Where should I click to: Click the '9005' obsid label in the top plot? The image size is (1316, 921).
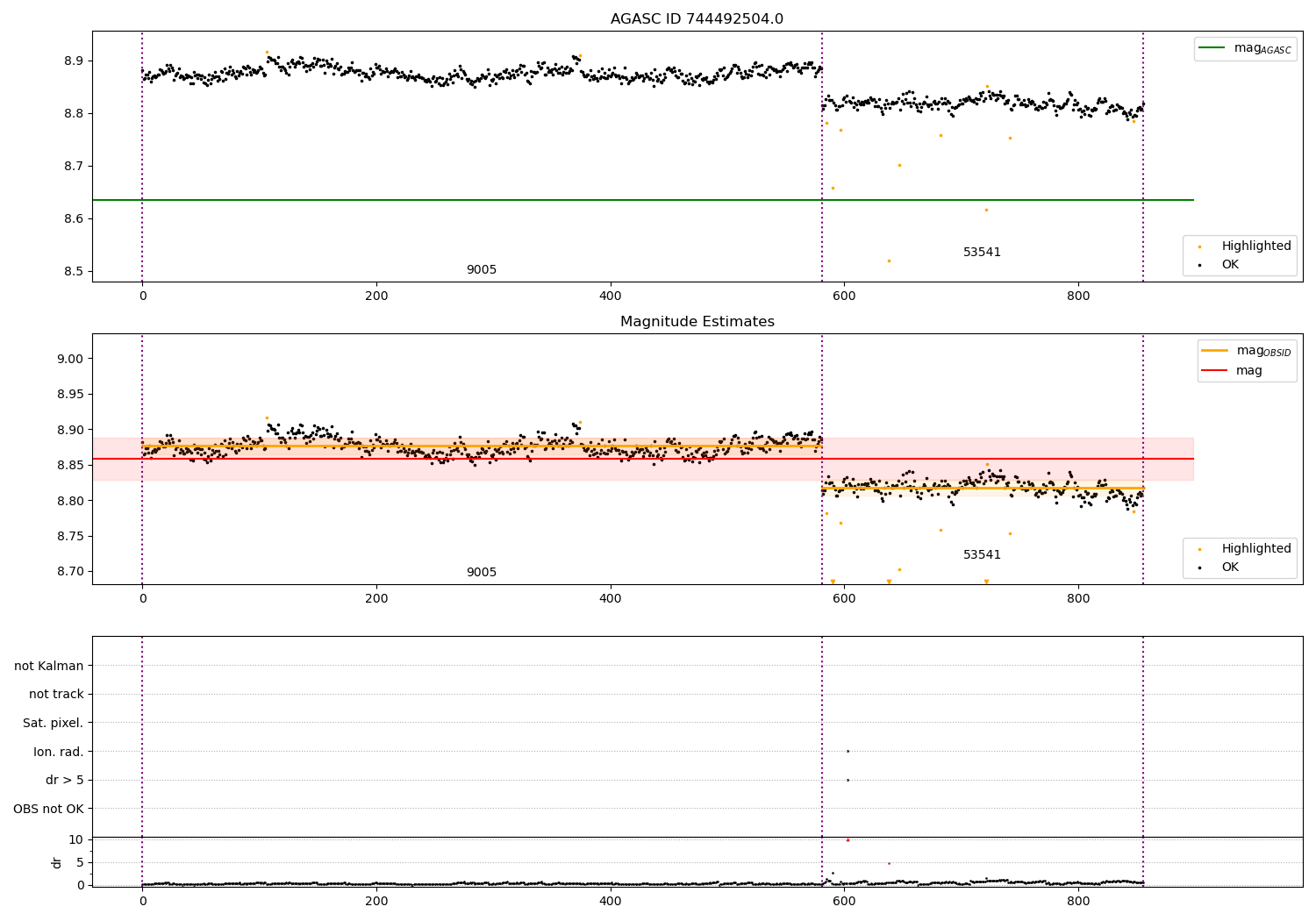tap(481, 270)
